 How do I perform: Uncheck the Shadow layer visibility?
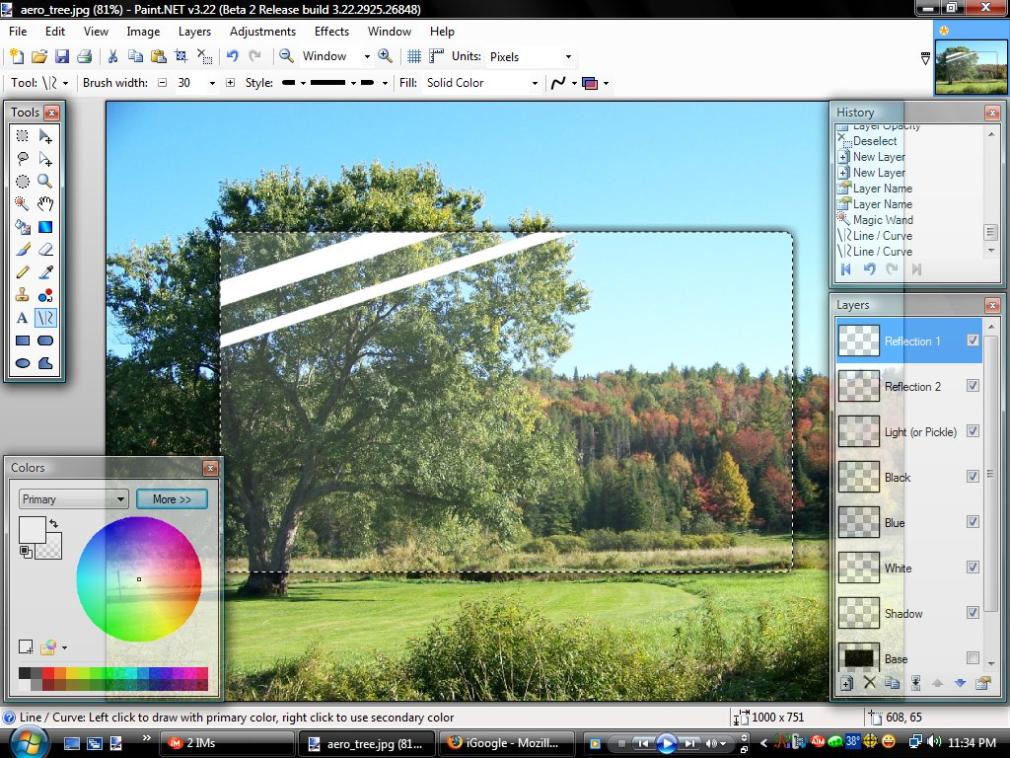[x=972, y=613]
